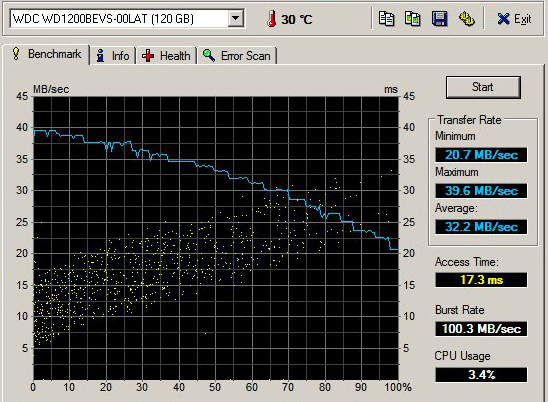The width and height of the screenshot is (548, 402).
Task: Expand the drive selection dropdown arrow
Action: (236, 18)
